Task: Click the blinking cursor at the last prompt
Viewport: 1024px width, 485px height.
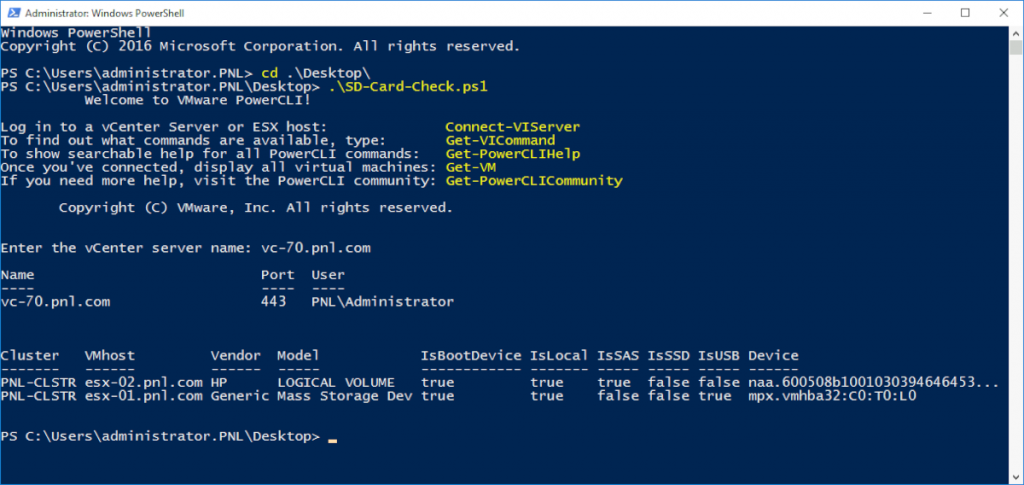Action: tap(332, 439)
